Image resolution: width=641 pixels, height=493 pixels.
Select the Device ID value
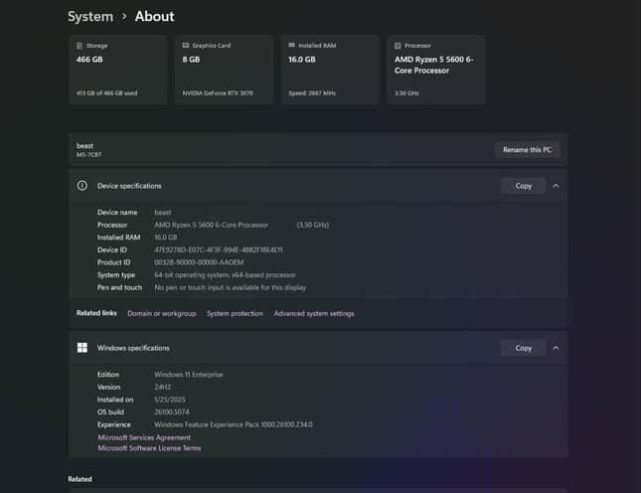(218, 250)
